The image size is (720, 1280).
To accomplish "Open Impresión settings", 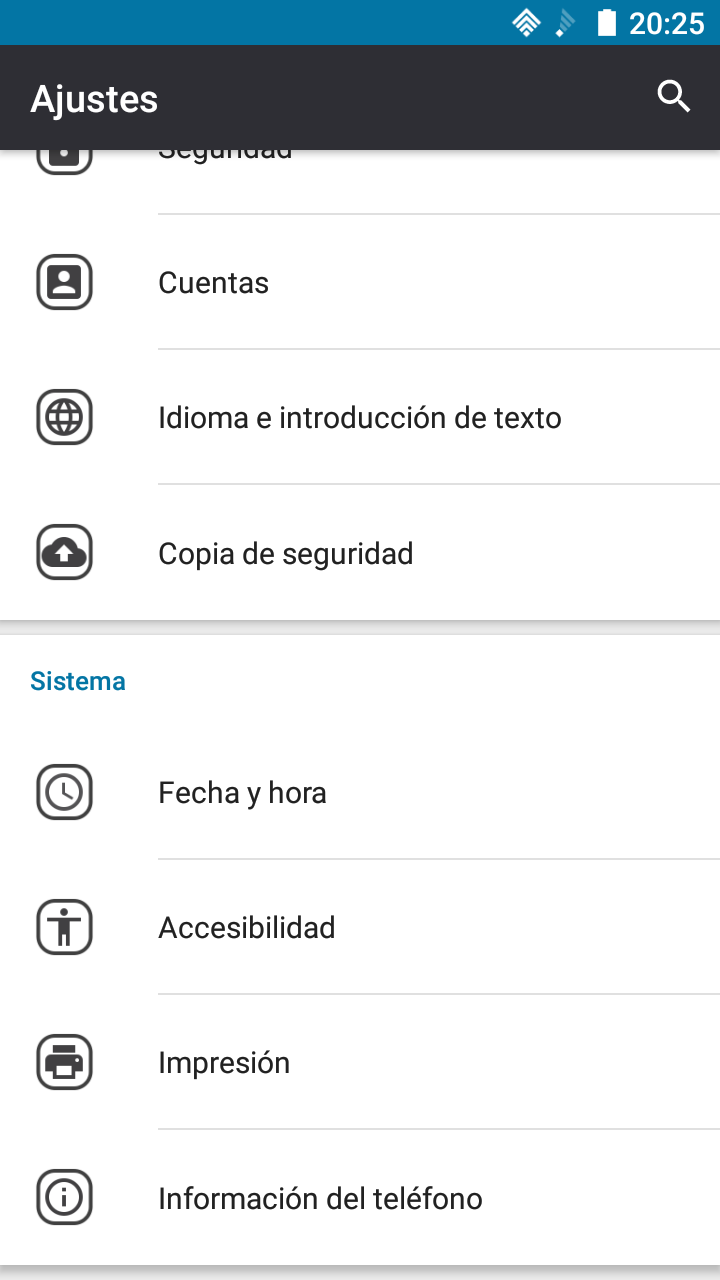I will [360, 1062].
